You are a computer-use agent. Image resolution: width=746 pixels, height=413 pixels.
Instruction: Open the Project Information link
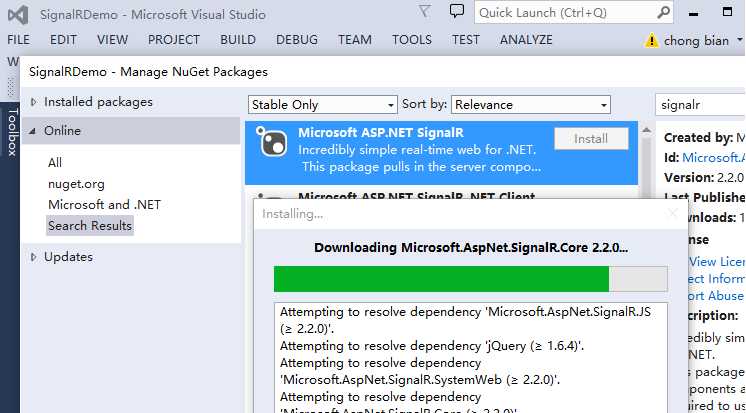[717, 279]
